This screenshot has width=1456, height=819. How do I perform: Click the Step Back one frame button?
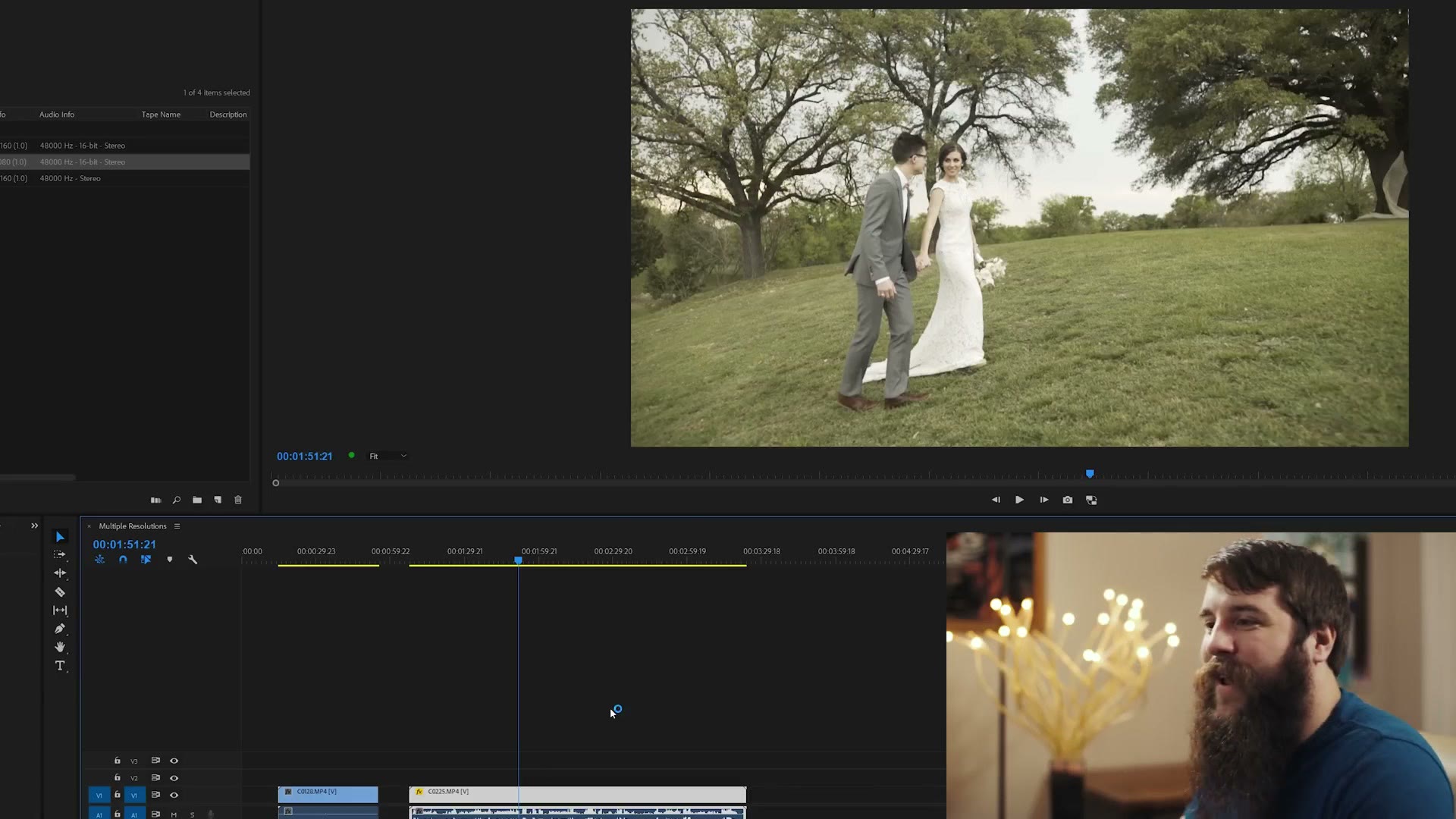pyautogui.click(x=996, y=500)
